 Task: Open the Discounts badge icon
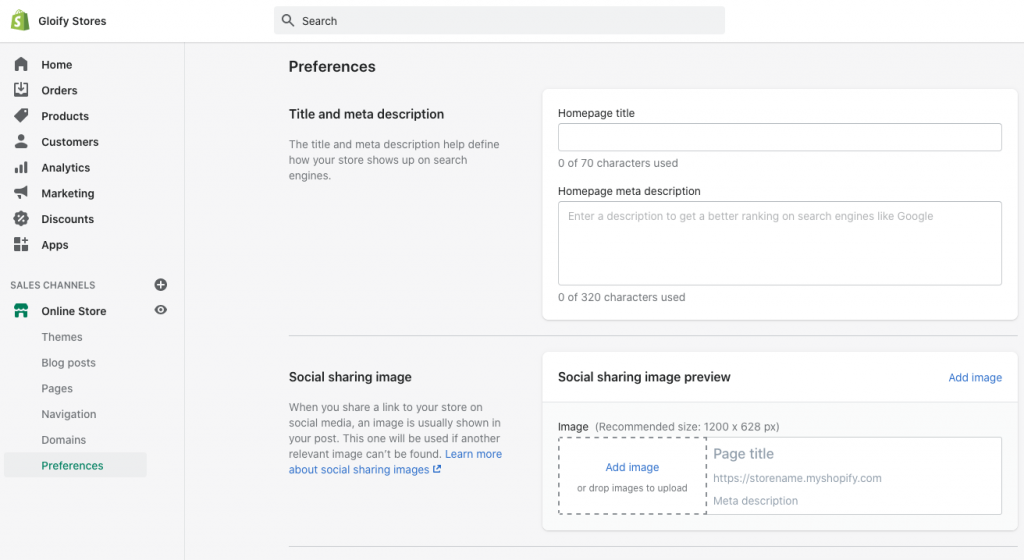tap(21, 219)
